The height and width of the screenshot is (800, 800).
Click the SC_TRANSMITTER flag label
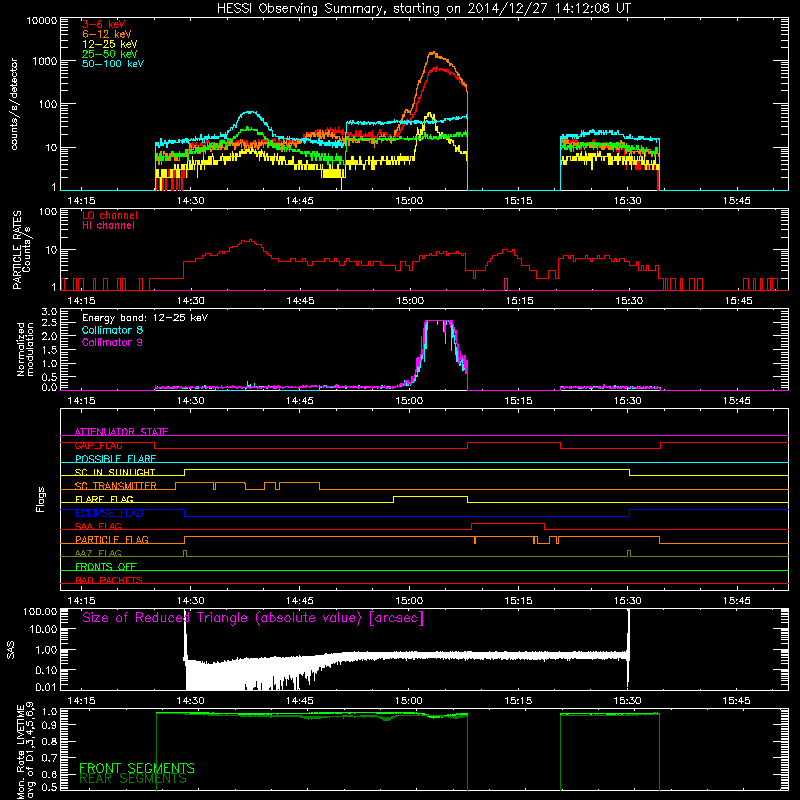[x=116, y=486]
